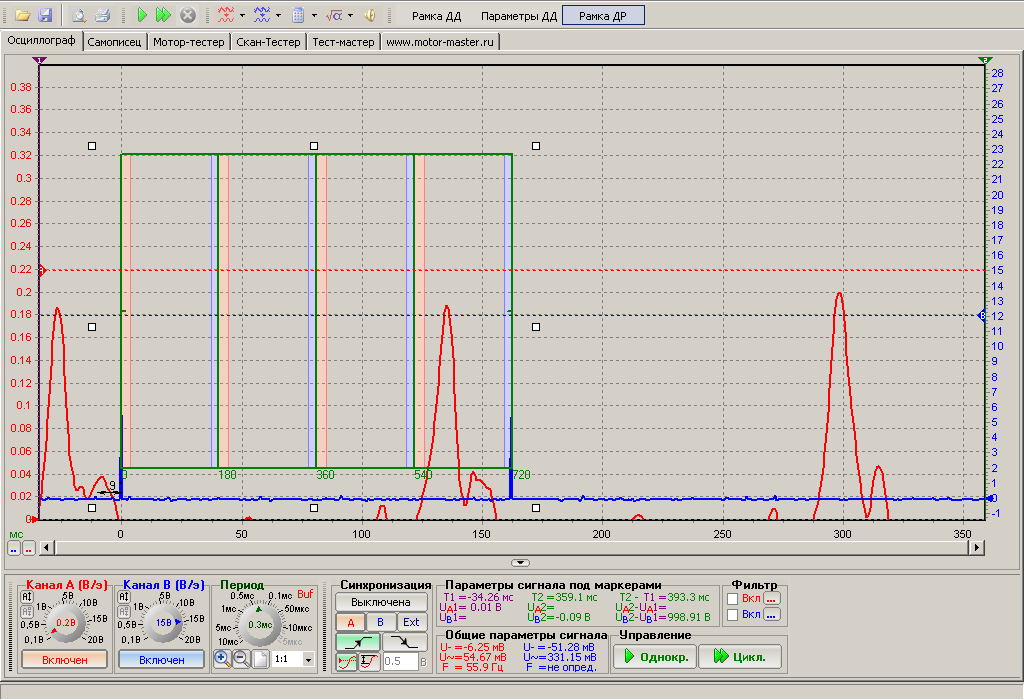Image resolution: width=1024 pixels, height=700 pixels.
Task: Toggle sound with the speaker icon
Action: [x=370, y=15]
